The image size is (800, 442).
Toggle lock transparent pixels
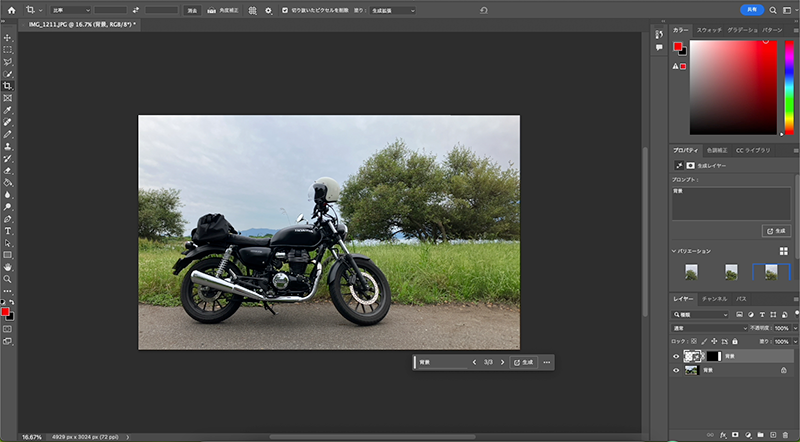694,341
